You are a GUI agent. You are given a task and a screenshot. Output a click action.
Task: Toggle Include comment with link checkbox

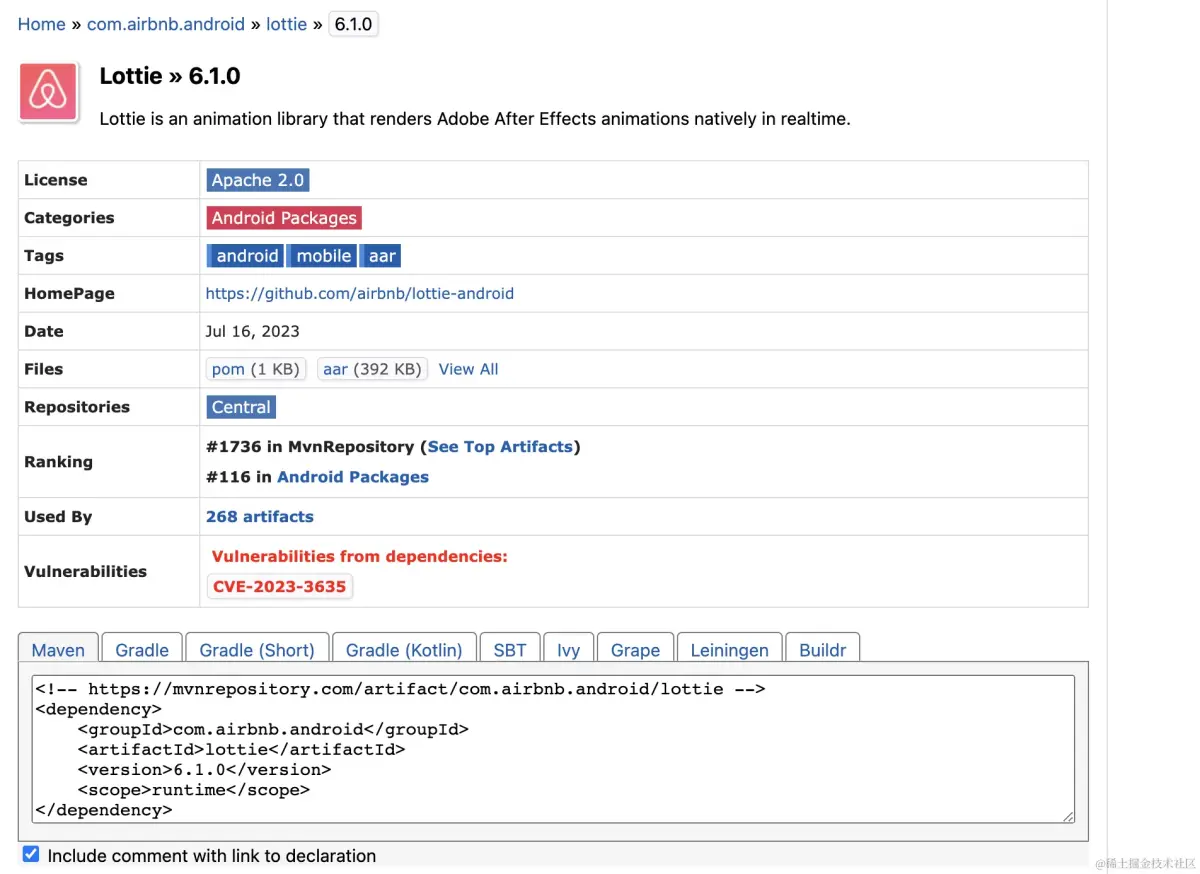point(31,854)
